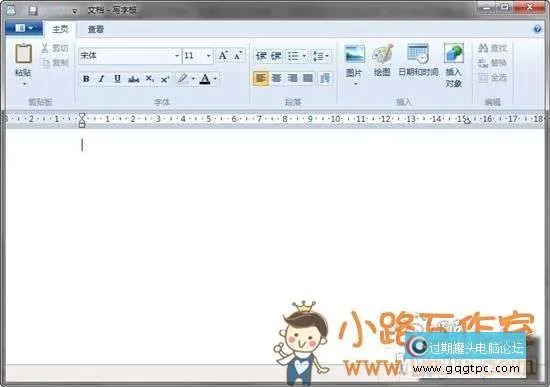Insert a Paint drawing
The width and height of the screenshot is (550, 387).
[x=382, y=60]
